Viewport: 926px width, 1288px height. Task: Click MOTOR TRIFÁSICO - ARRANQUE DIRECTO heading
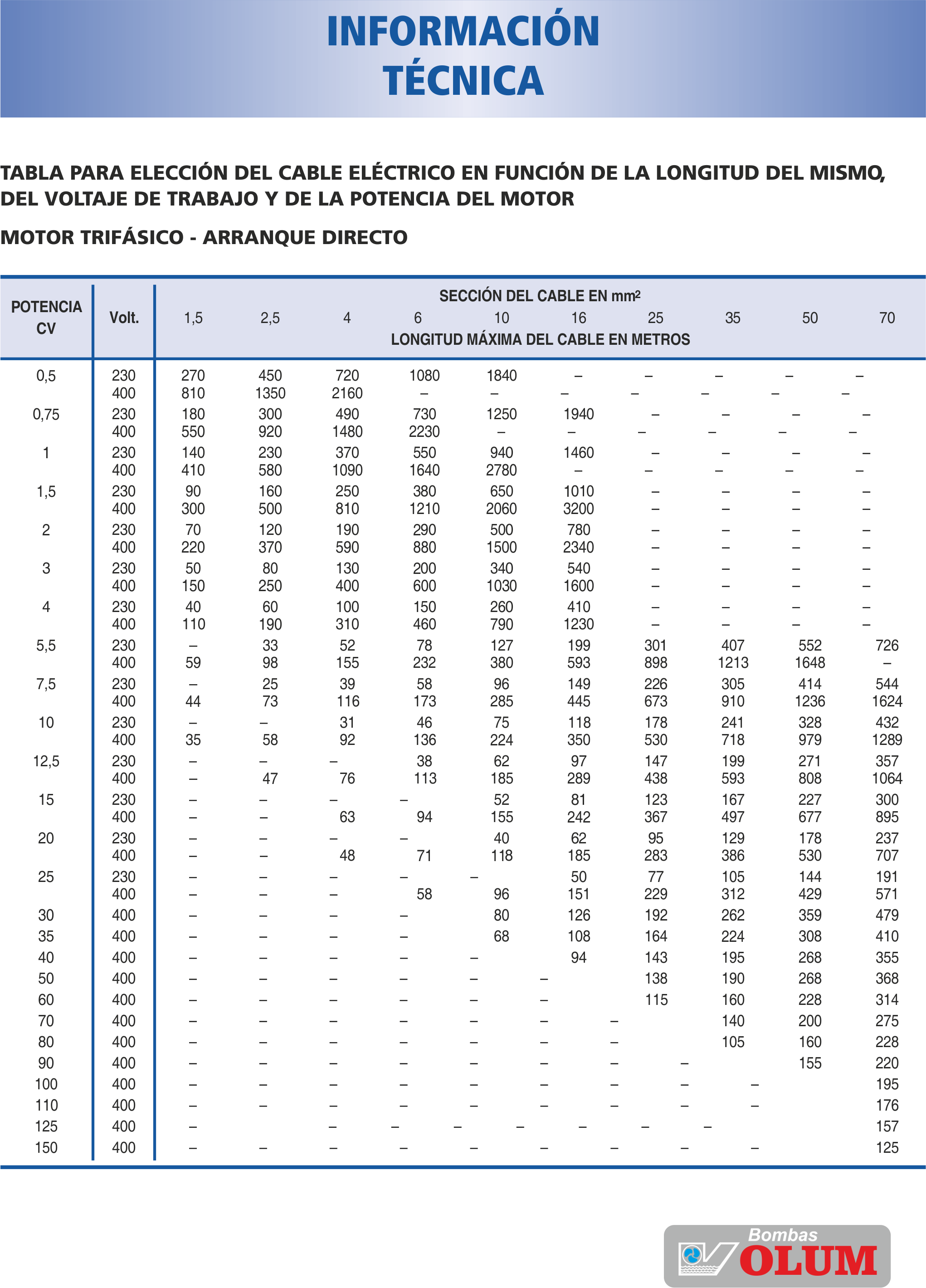[204, 237]
